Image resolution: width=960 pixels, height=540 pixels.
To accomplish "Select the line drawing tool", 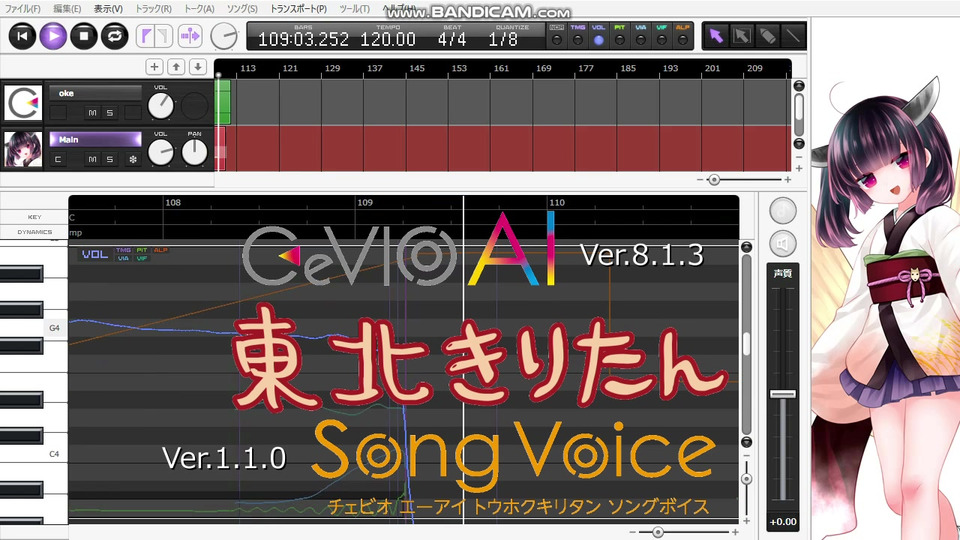I will [793, 36].
